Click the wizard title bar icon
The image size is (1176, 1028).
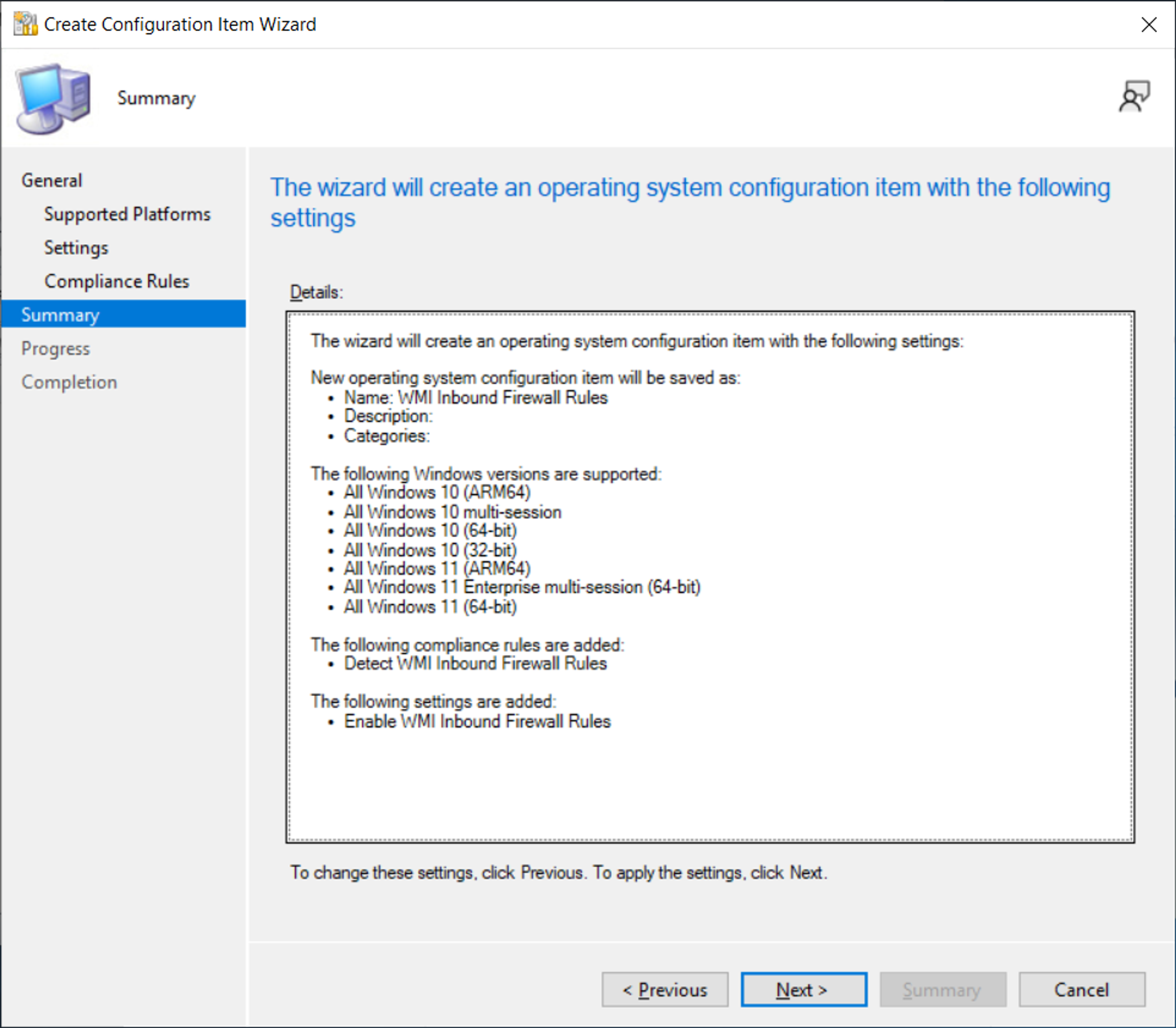coord(25,24)
